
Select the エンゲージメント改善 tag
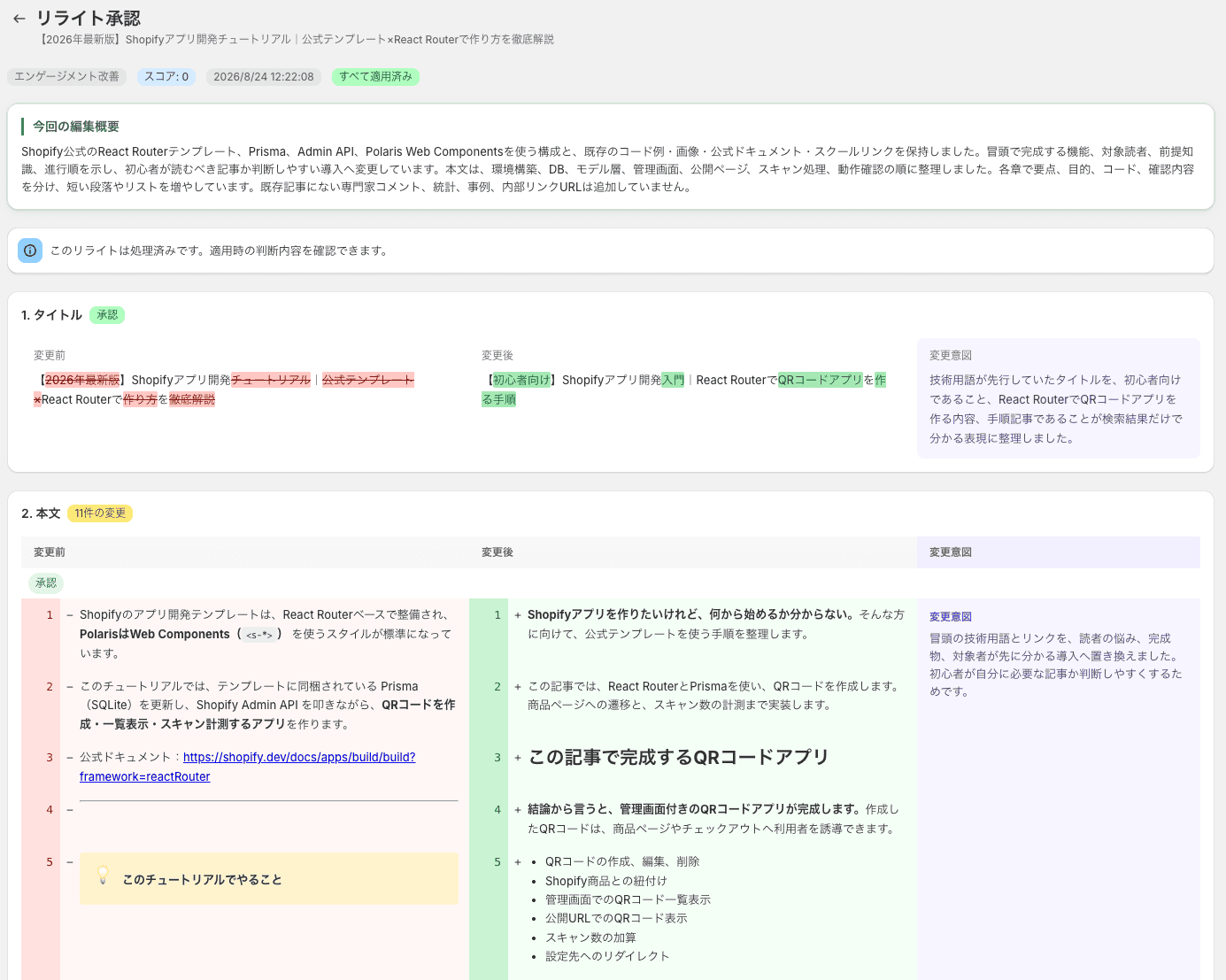pos(66,77)
